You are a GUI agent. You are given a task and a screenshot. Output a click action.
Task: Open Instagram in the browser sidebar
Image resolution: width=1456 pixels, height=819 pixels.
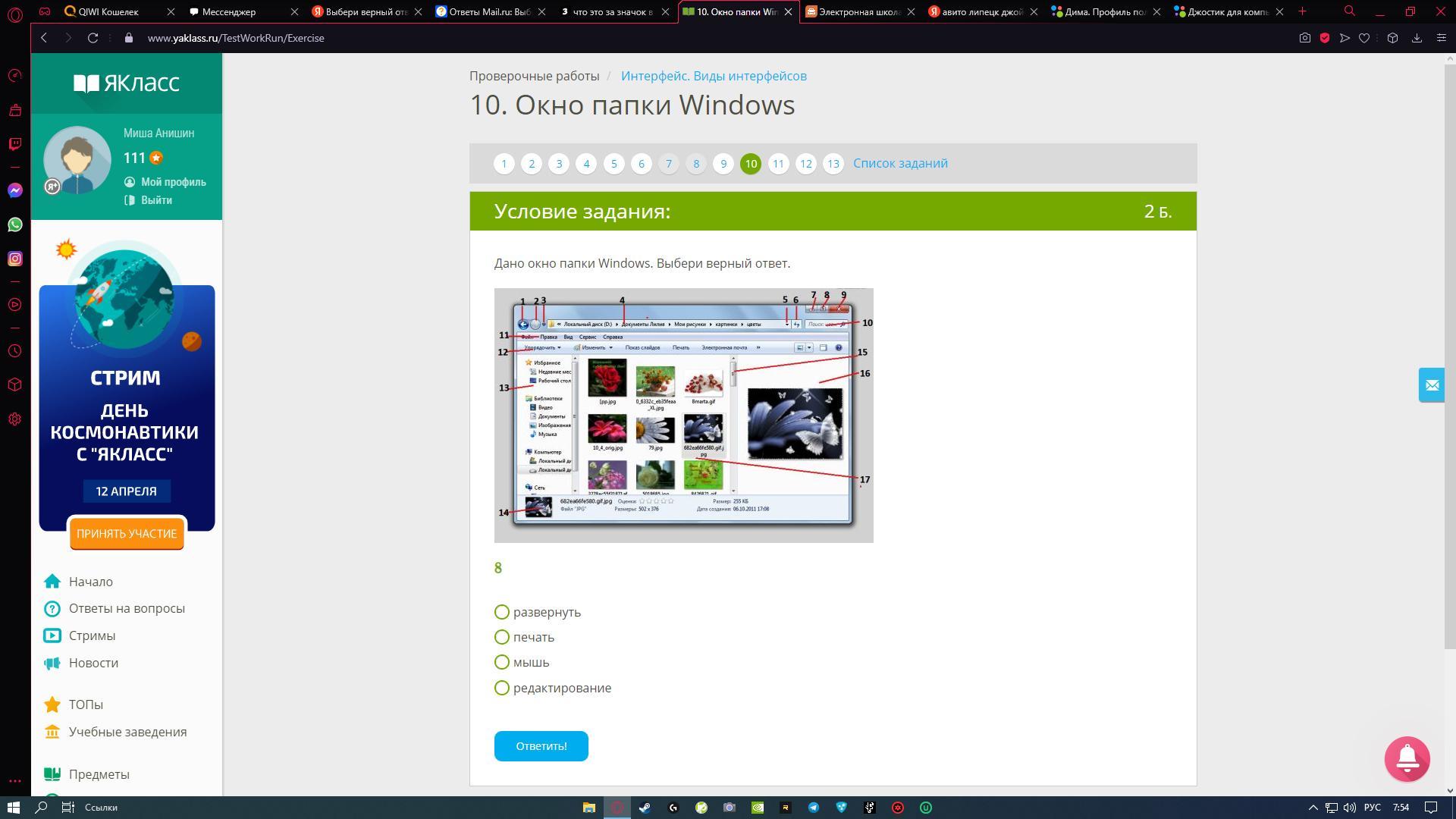pyautogui.click(x=15, y=259)
